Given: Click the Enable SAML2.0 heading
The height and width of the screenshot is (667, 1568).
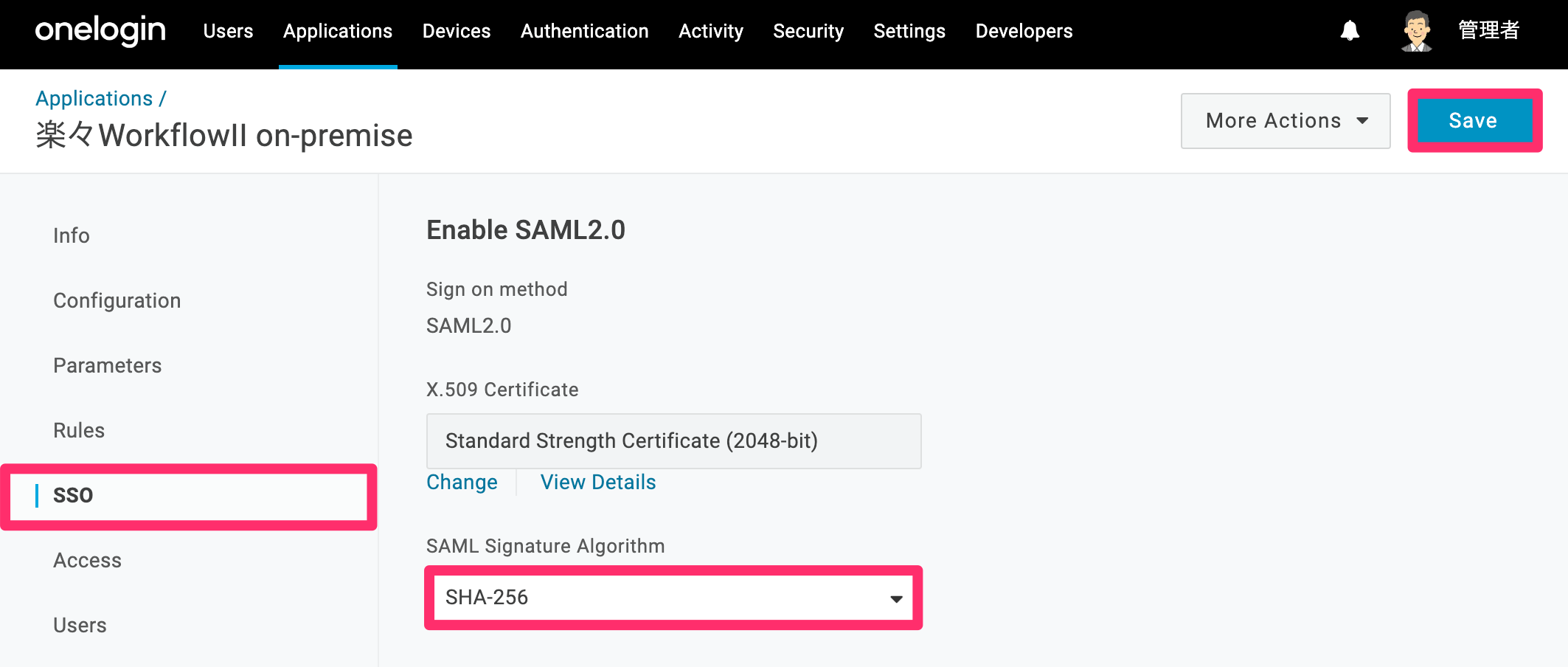Looking at the screenshot, I should [526, 229].
